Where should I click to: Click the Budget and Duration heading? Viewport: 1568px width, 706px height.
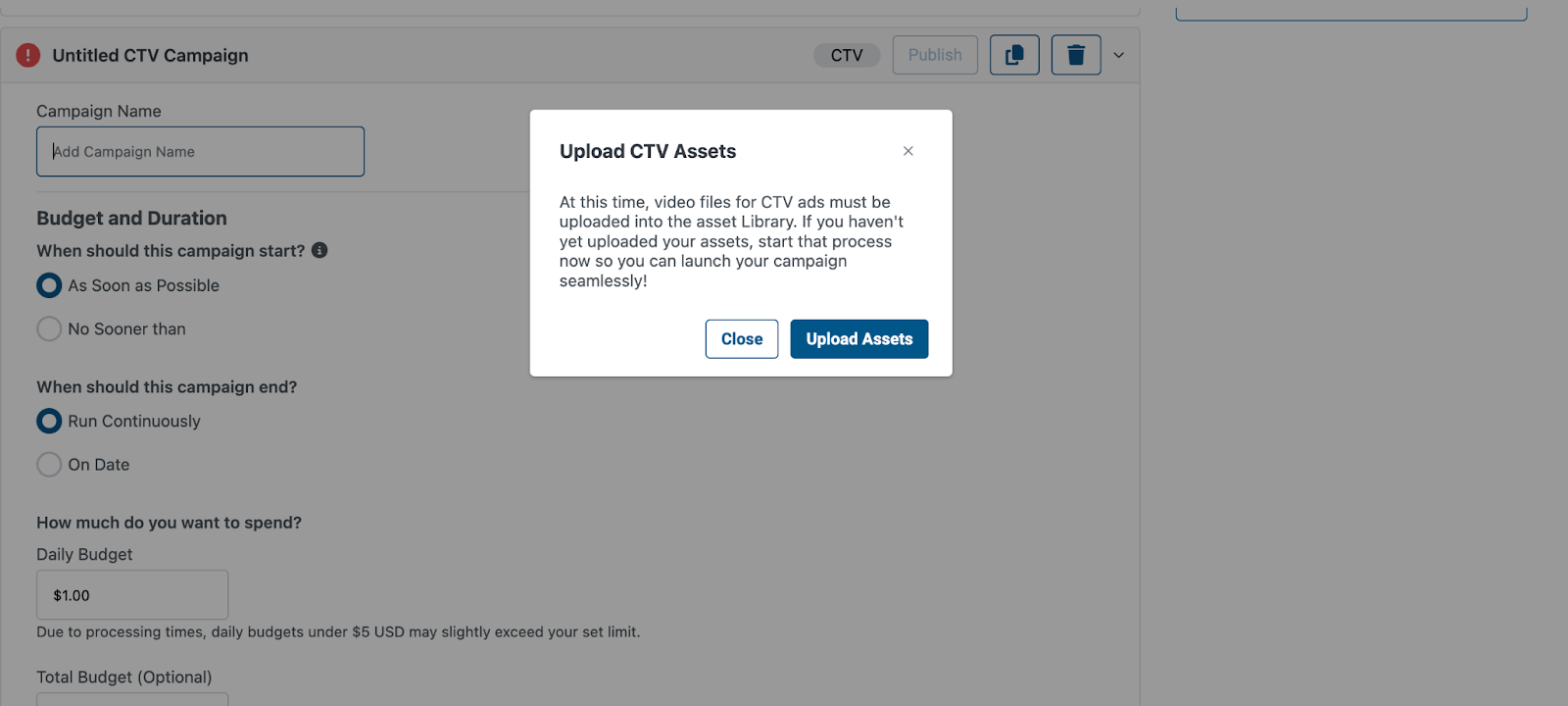point(131,218)
